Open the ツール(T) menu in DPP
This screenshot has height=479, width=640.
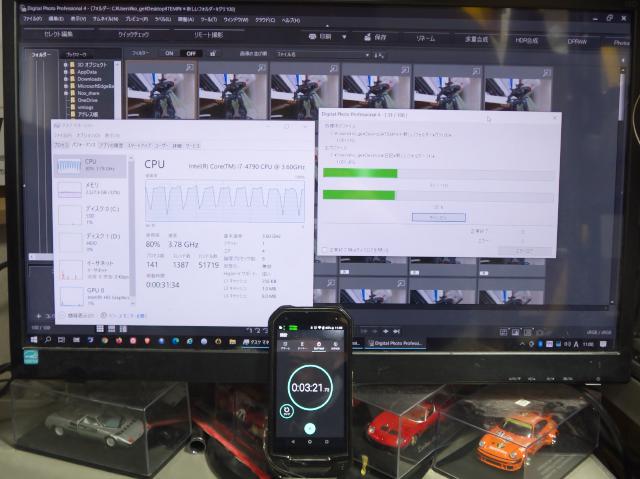point(209,20)
